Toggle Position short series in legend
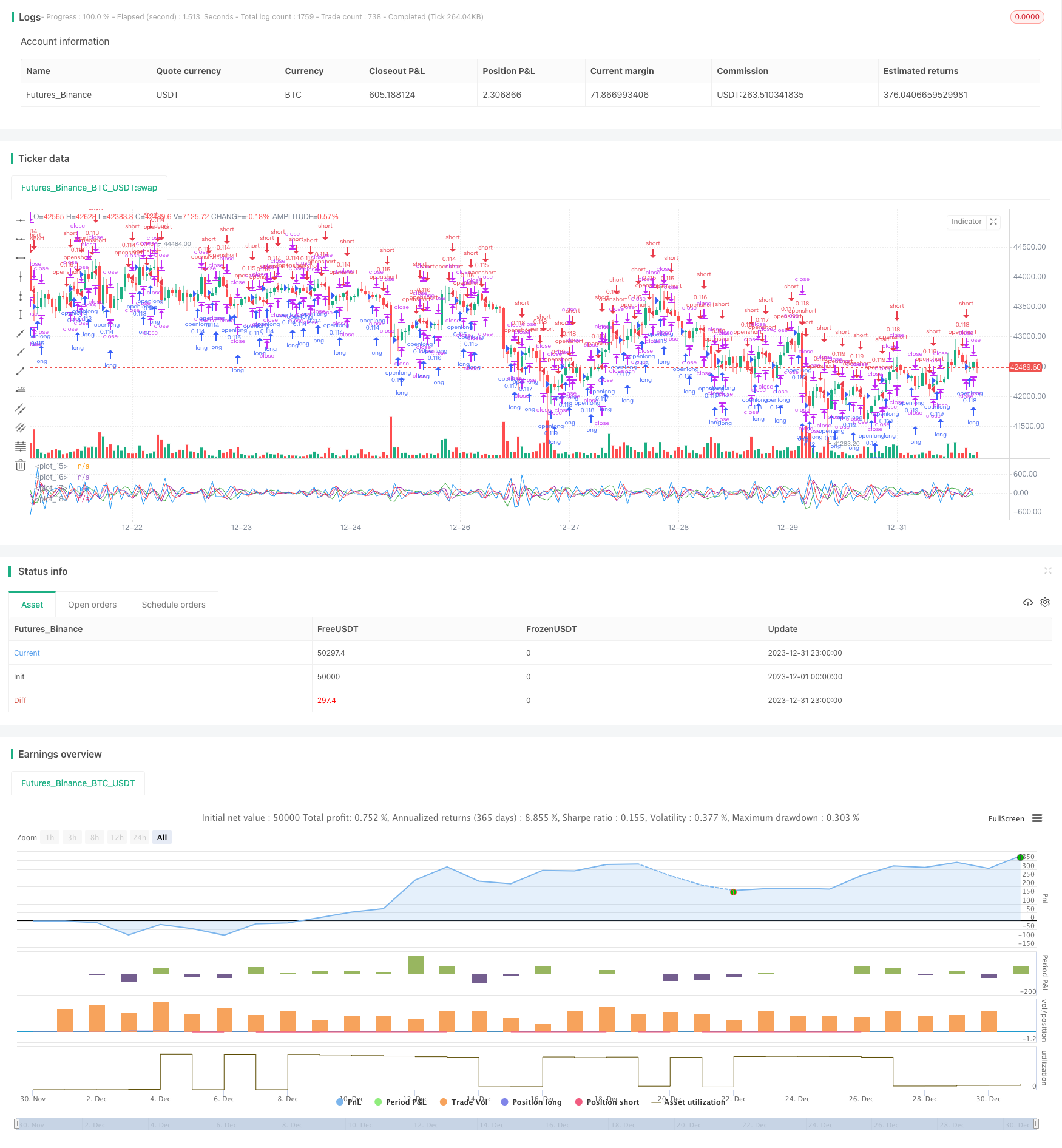Screen dimensions: 1062x1148 (606, 1102)
